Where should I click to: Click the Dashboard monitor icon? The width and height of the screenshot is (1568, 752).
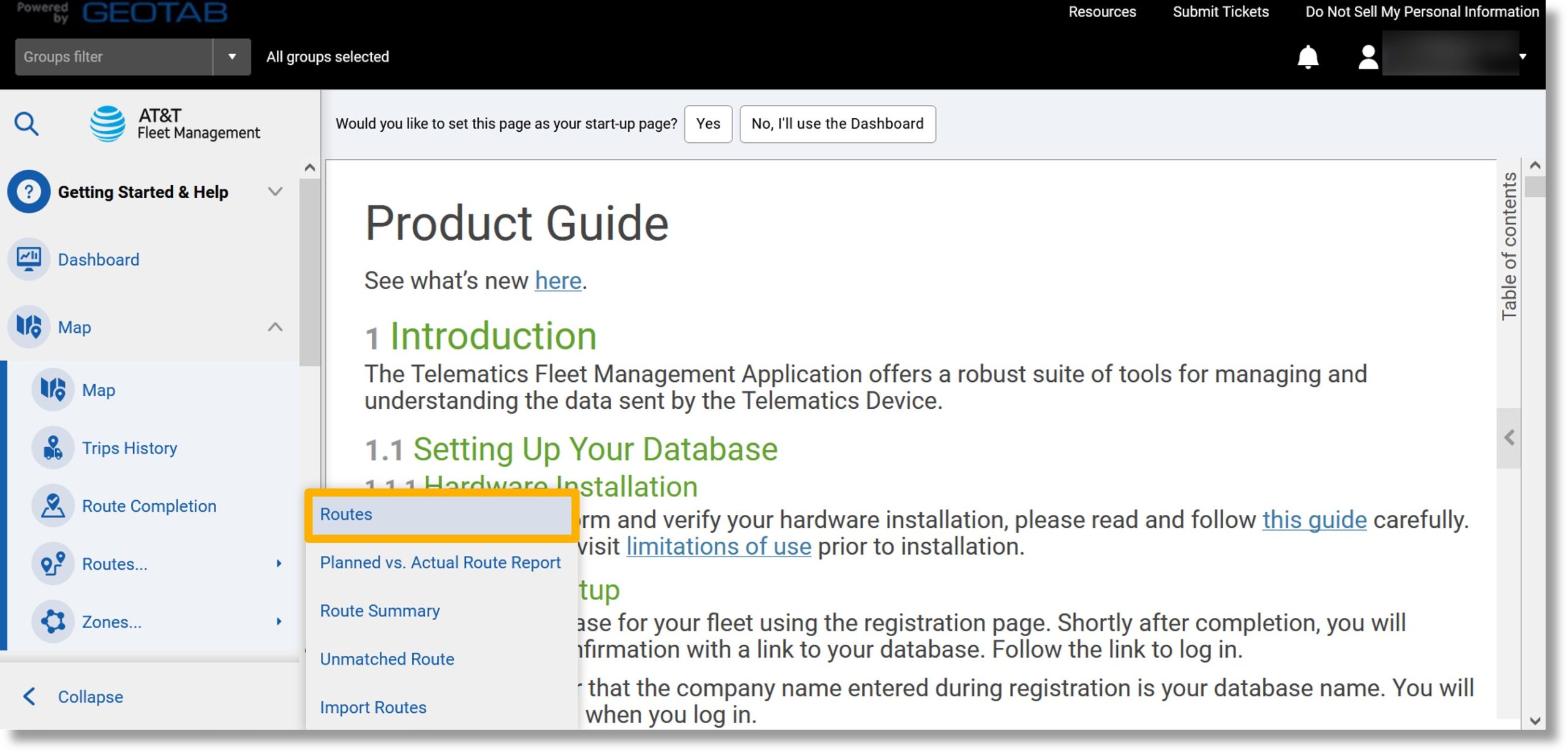[29, 259]
